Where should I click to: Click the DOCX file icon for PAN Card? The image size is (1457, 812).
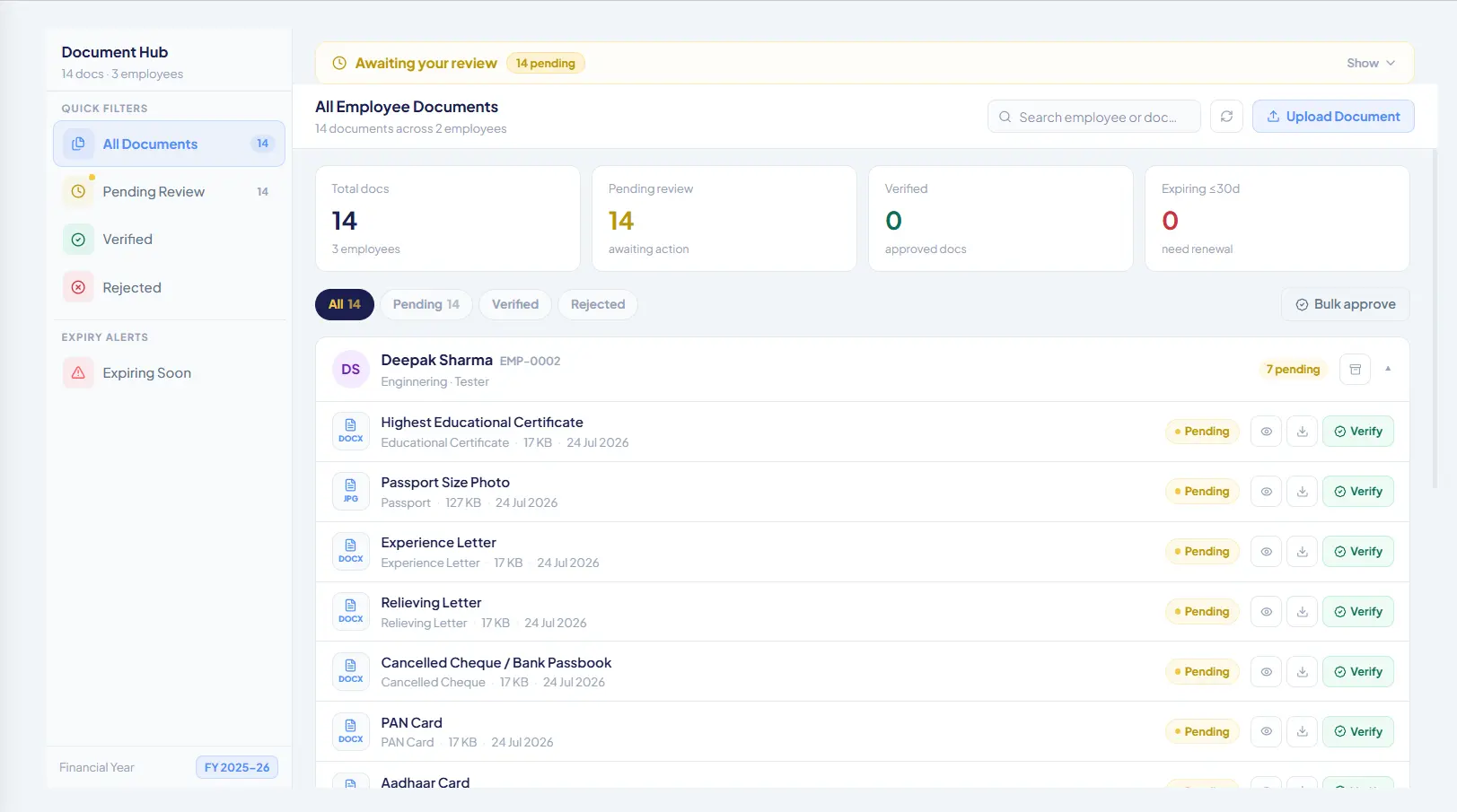point(351,732)
